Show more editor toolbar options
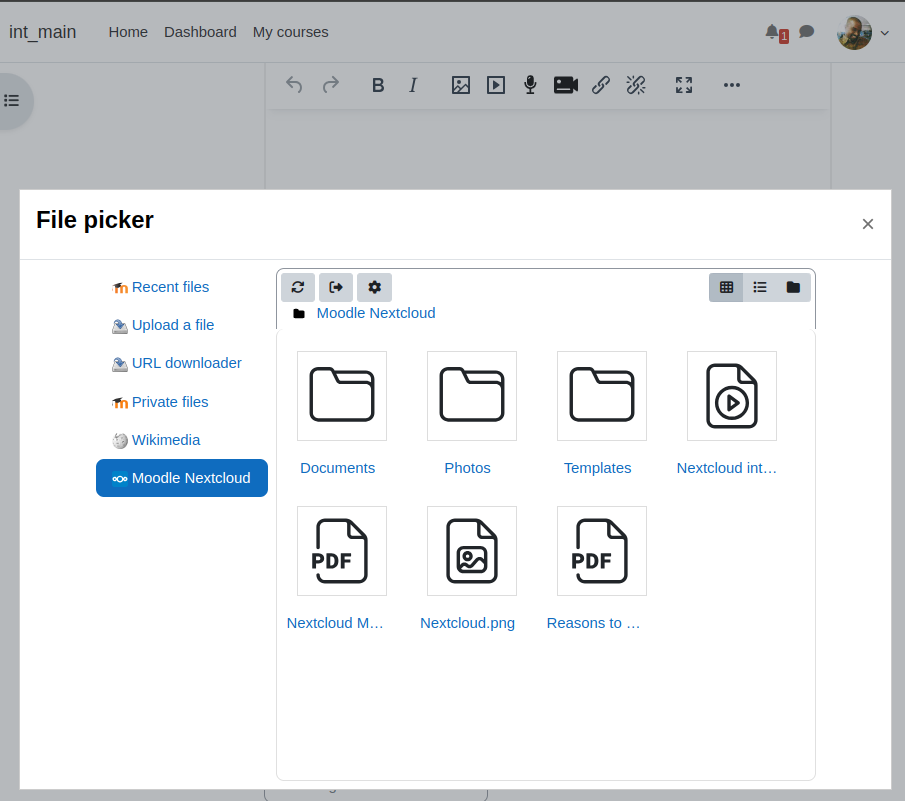The image size is (905, 801). point(732,85)
